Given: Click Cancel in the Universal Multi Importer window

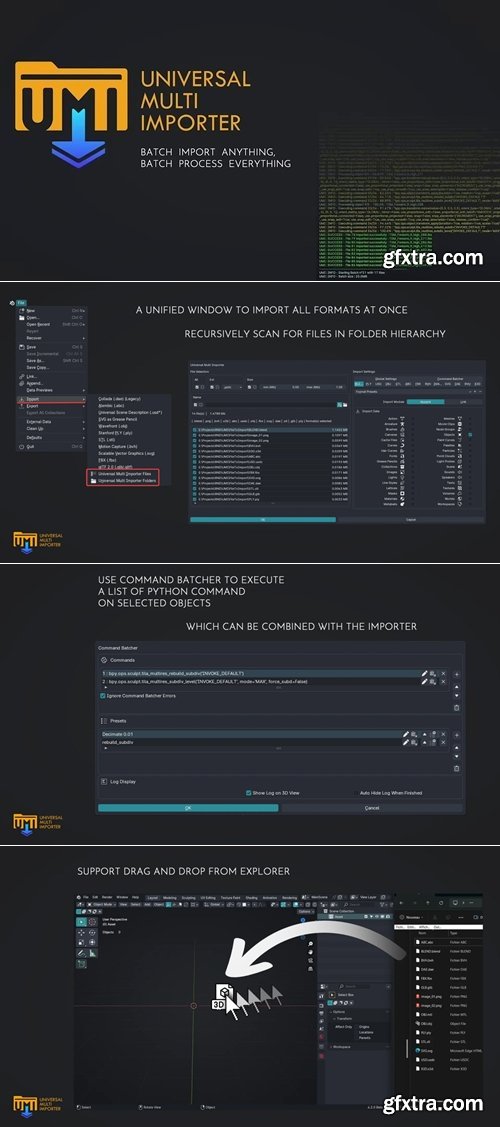Looking at the screenshot, I should click(411, 519).
